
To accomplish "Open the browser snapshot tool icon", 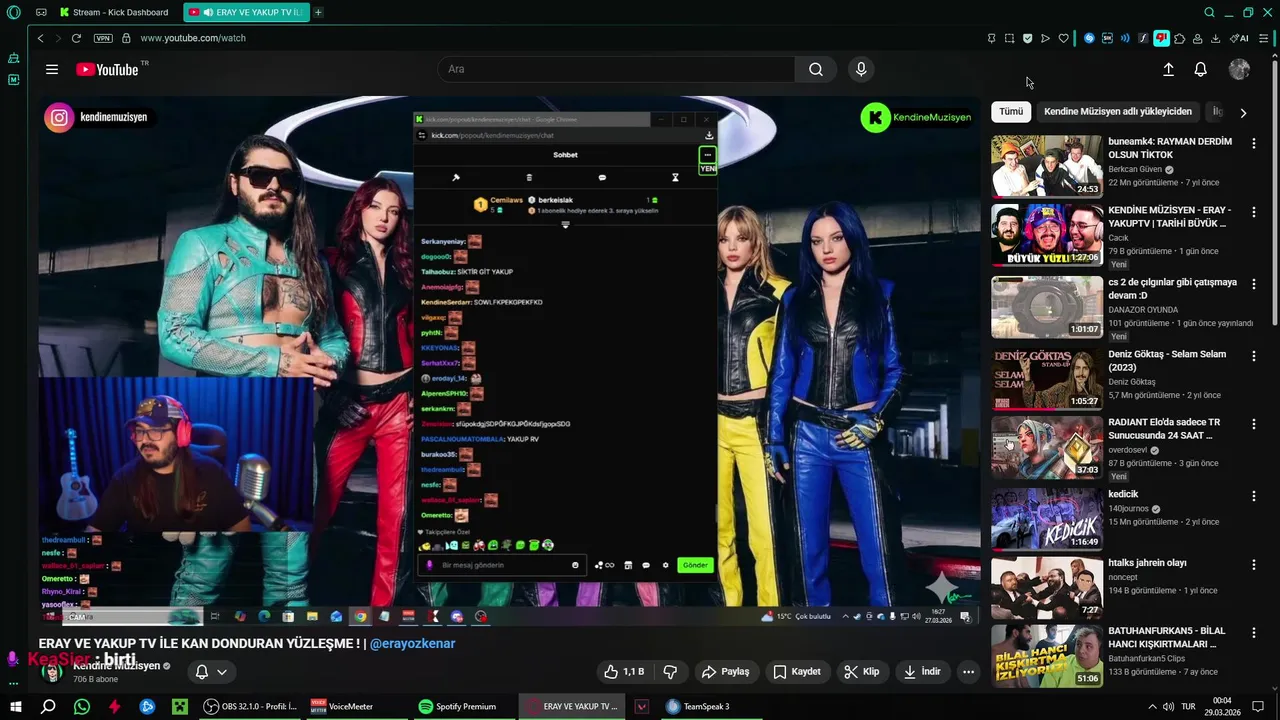I will click(x=1009, y=38).
